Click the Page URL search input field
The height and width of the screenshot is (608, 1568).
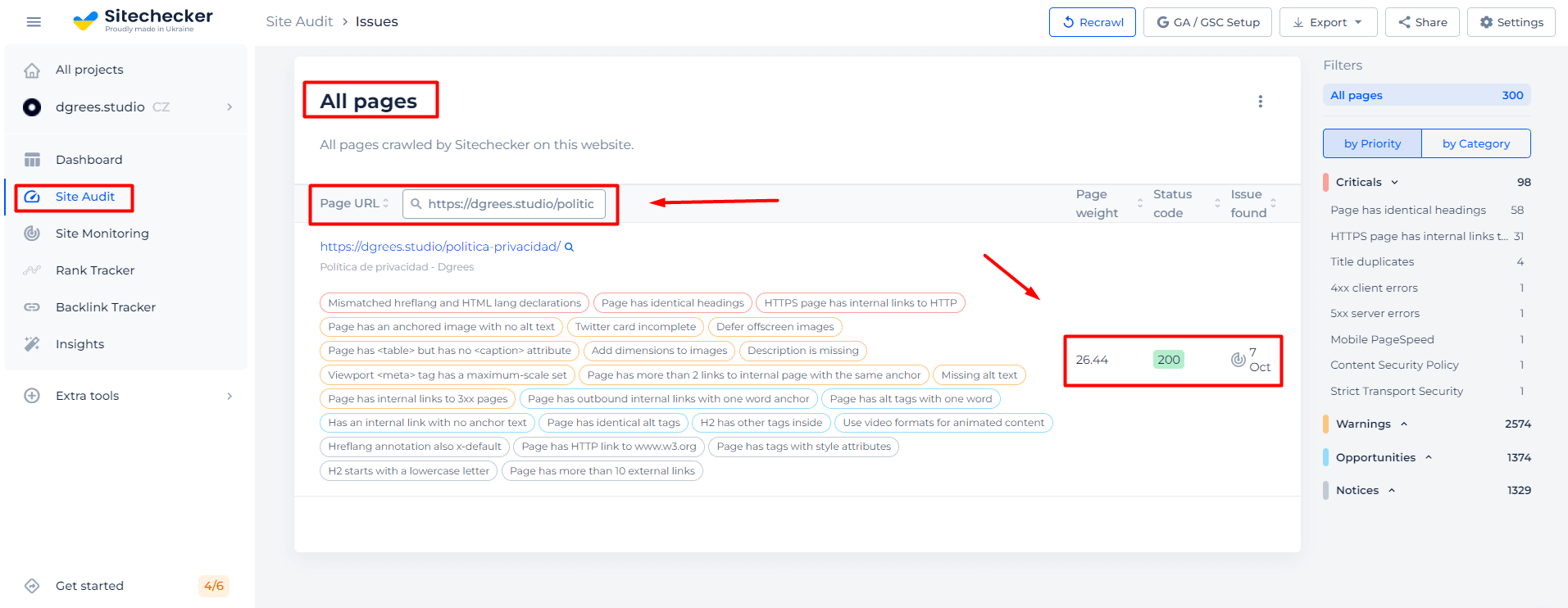click(x=504, y=204)
